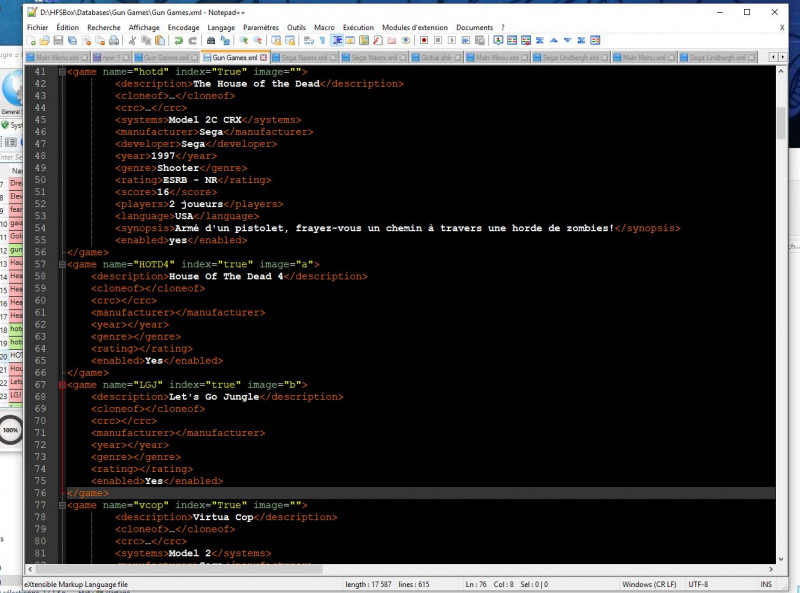
Task: Click the vertical scrollbar thumb
Action: point(781,123)
